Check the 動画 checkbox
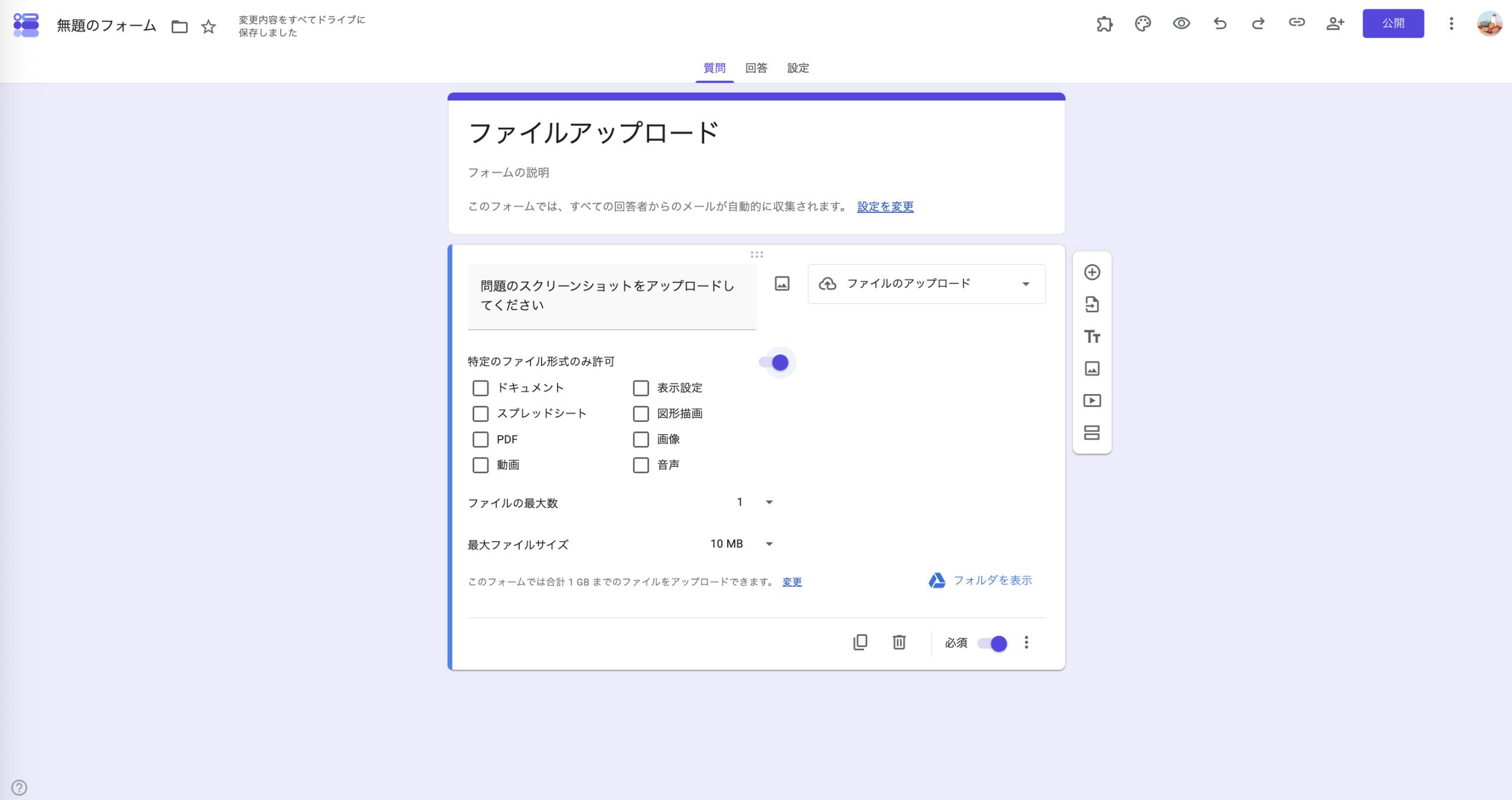Screen dimensions: 1512x800 click(480, 465)
